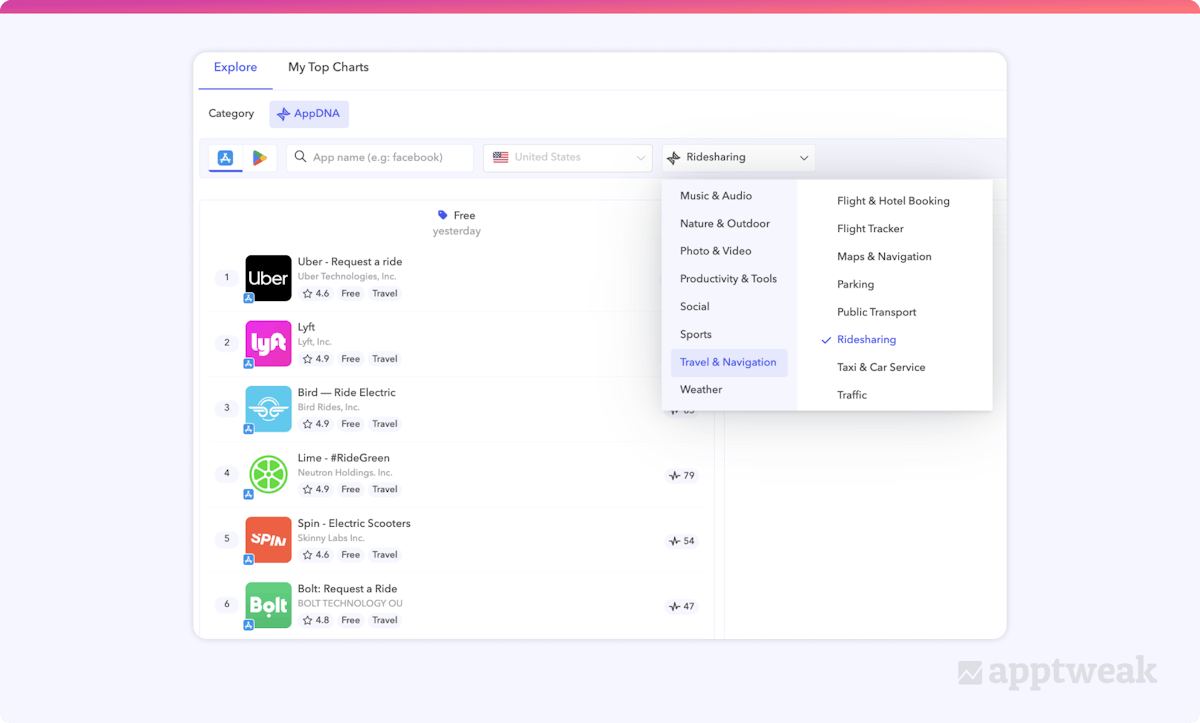The height and width of the screenshot is (723, 1200).
Task: Click the Bolt power score 47 icon
Action: 675,607
